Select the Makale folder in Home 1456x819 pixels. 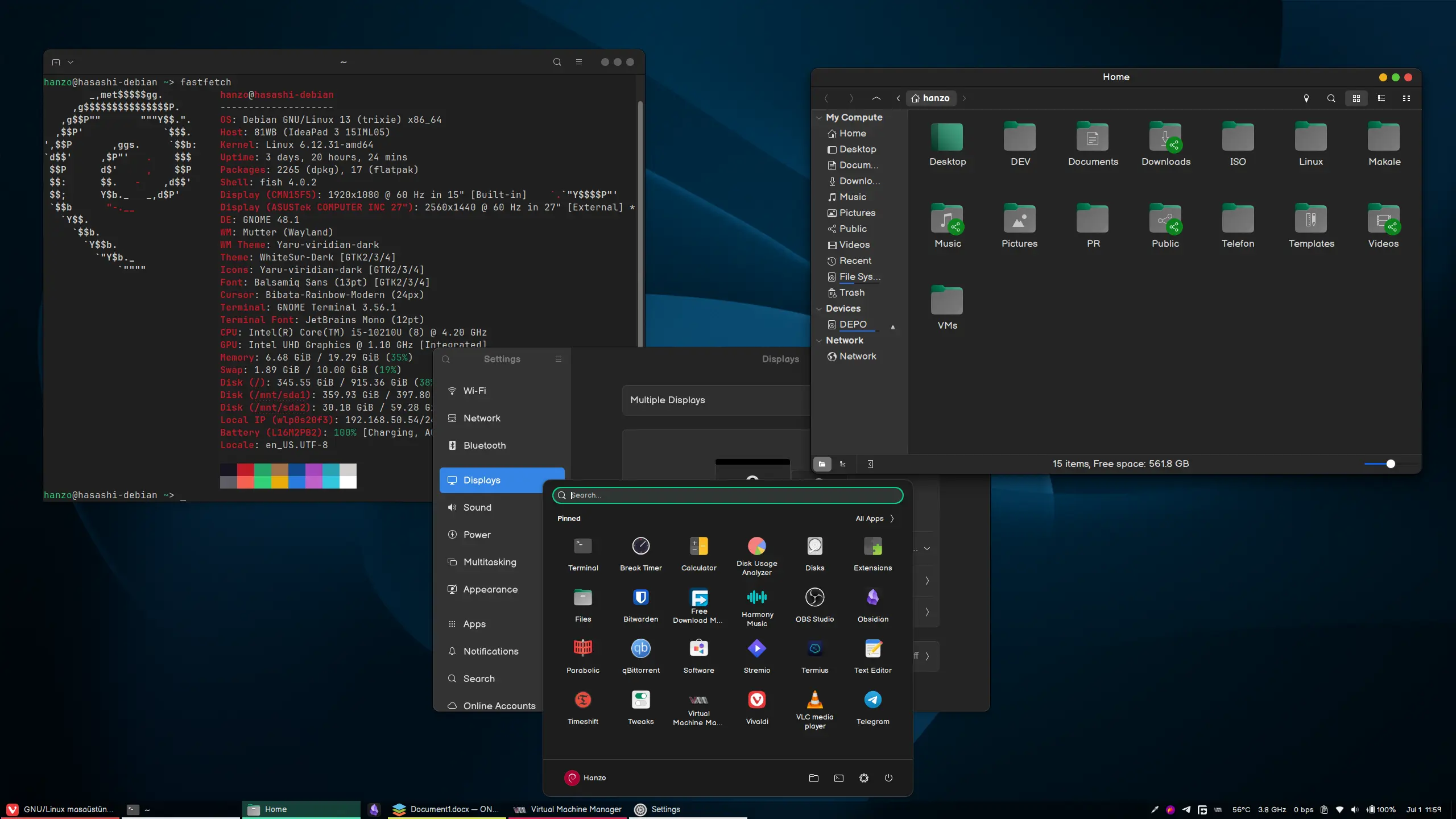pos(1384,144)
